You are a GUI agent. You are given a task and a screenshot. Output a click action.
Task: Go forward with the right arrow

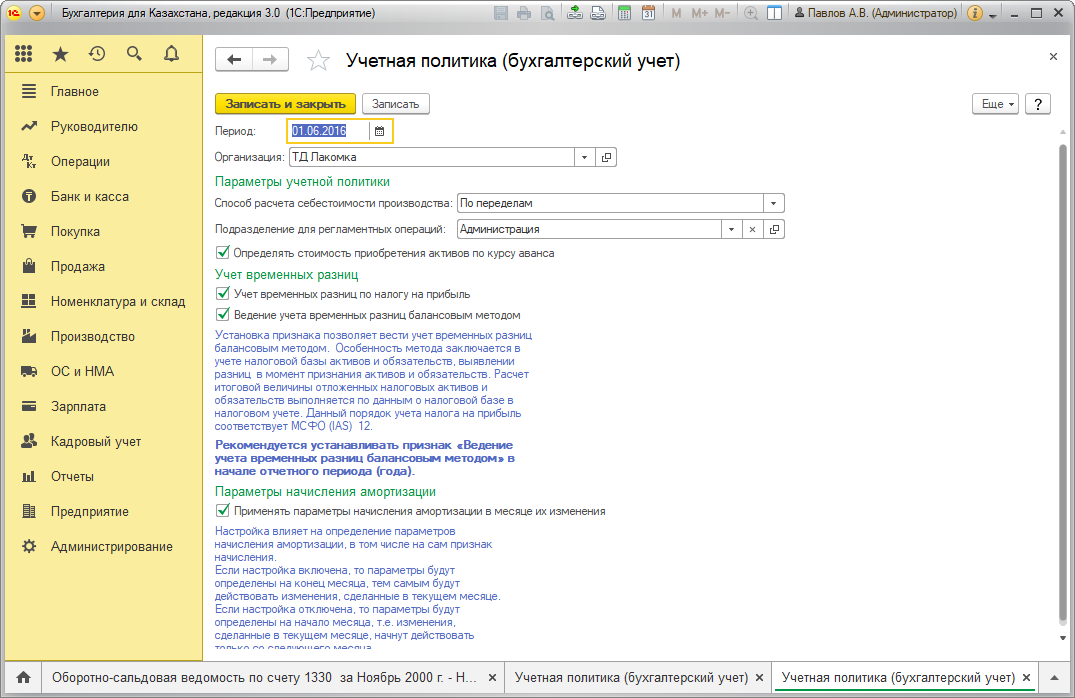pos(270,60)
